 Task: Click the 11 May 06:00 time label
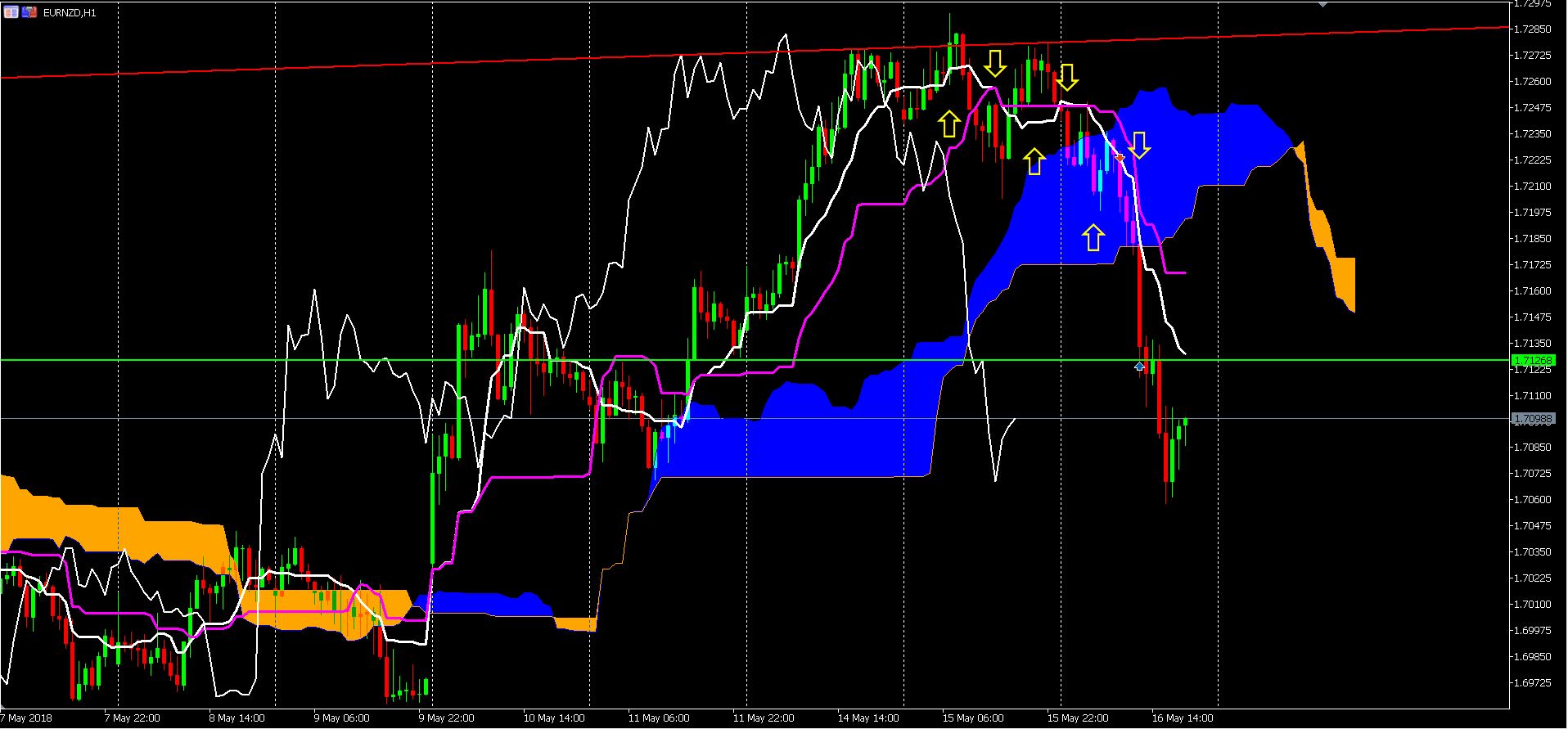click(658, 718)
